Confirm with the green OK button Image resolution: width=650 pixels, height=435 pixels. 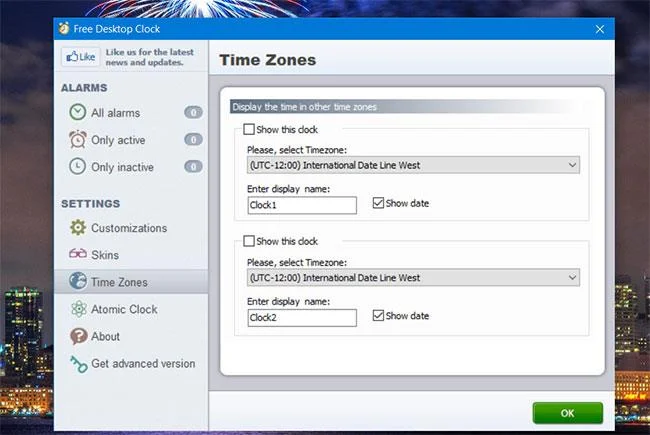click(568, 413)
